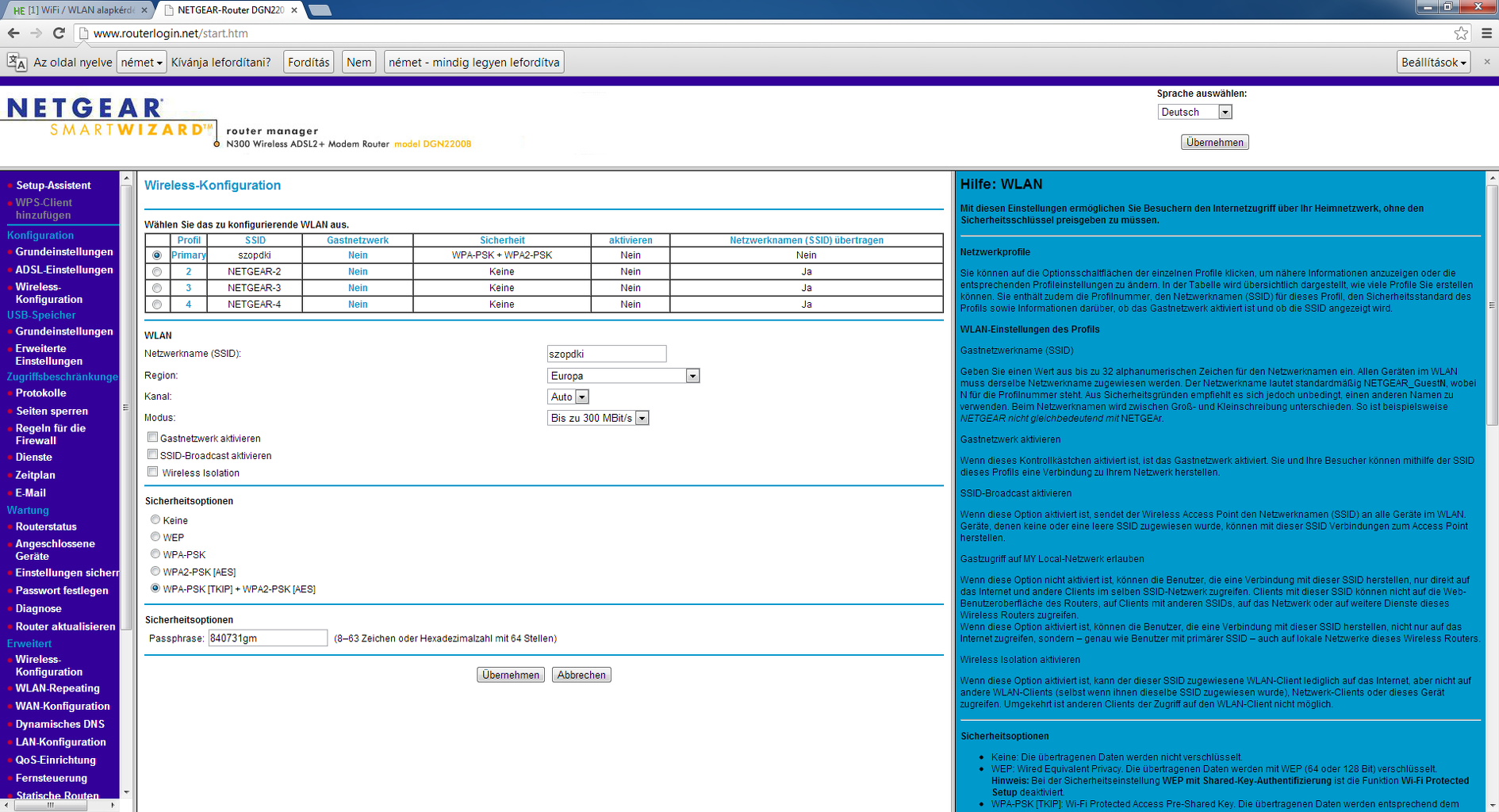Click the Nem button in translate bar
The image size is (1499, 812).
coord(359,62)
